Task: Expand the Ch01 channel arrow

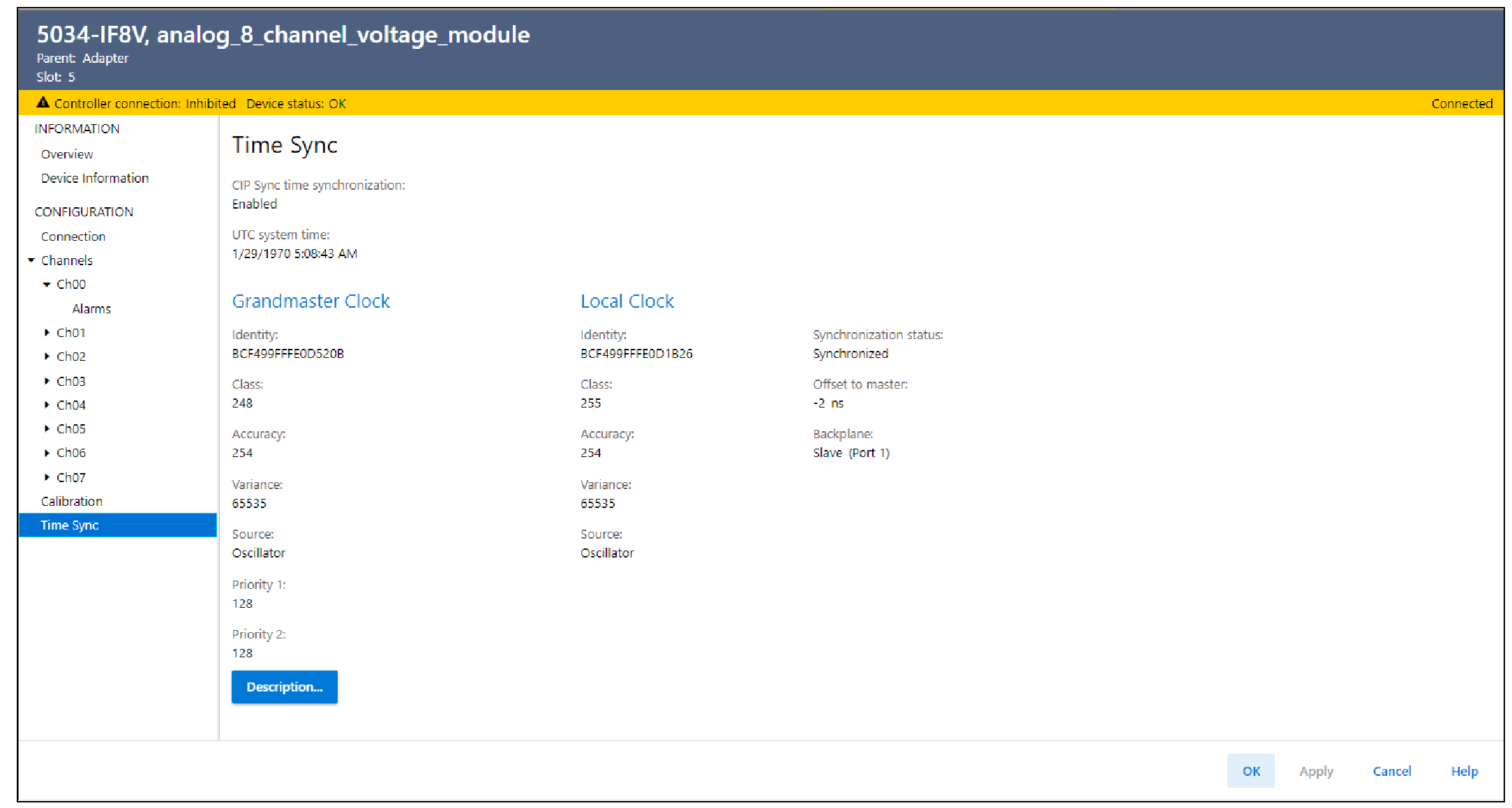Action: point(47,332)
